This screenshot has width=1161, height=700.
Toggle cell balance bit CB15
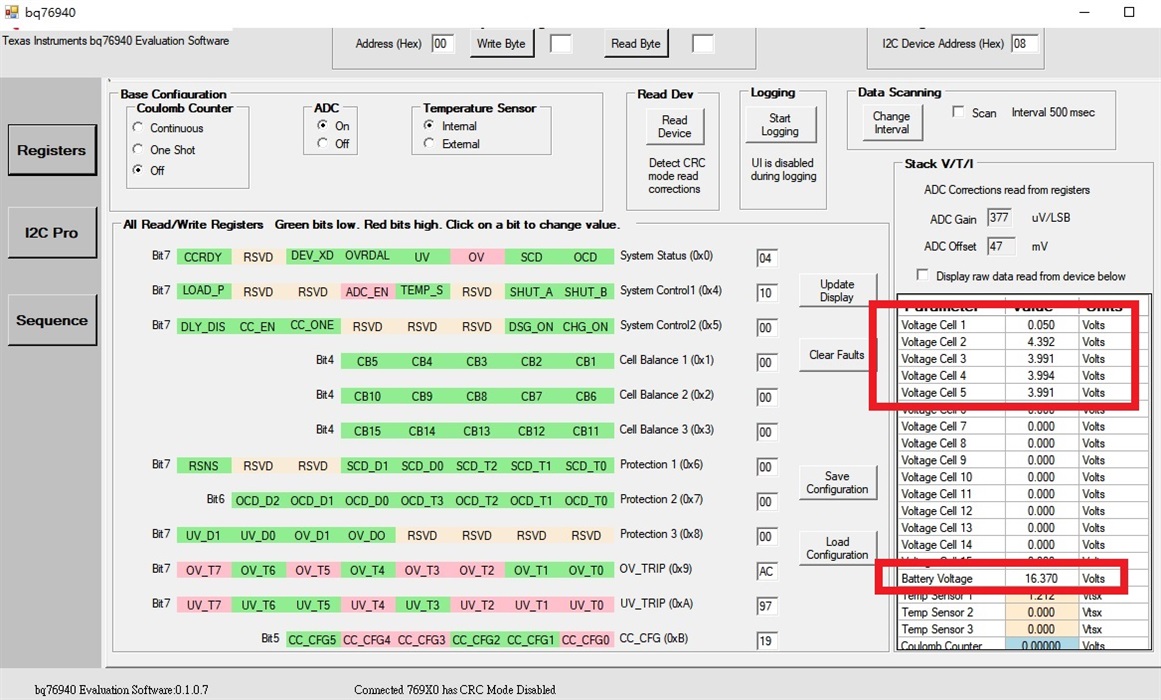coord(367,430)
